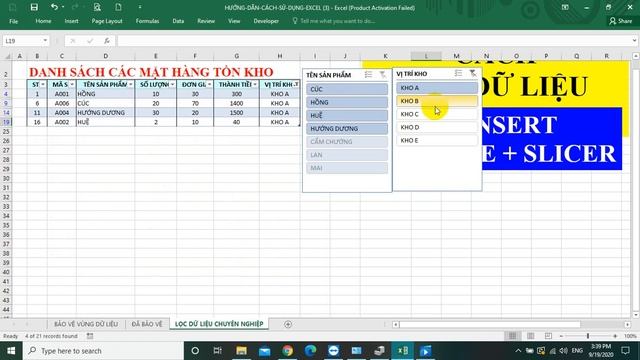The height and width of the screenshot is (360, 640).
Task: Toggle Multi-Select in VỊ TRÍ KHO slicer
Action: click(458, 73)
